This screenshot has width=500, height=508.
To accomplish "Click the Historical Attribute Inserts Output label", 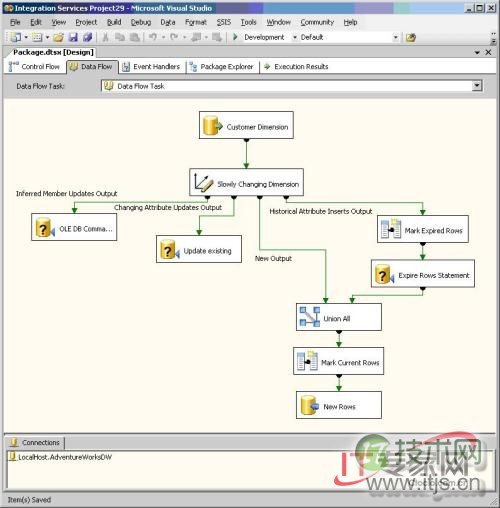I will click(321, 211).
